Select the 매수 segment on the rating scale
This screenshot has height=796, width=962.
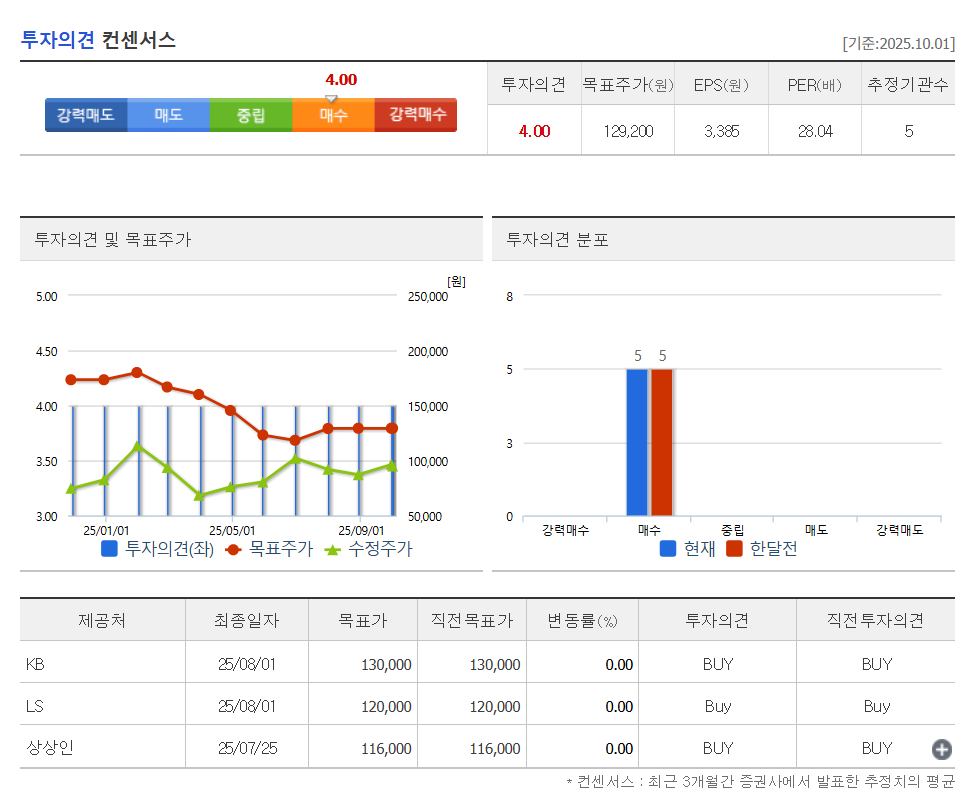[x=332, y=115]
